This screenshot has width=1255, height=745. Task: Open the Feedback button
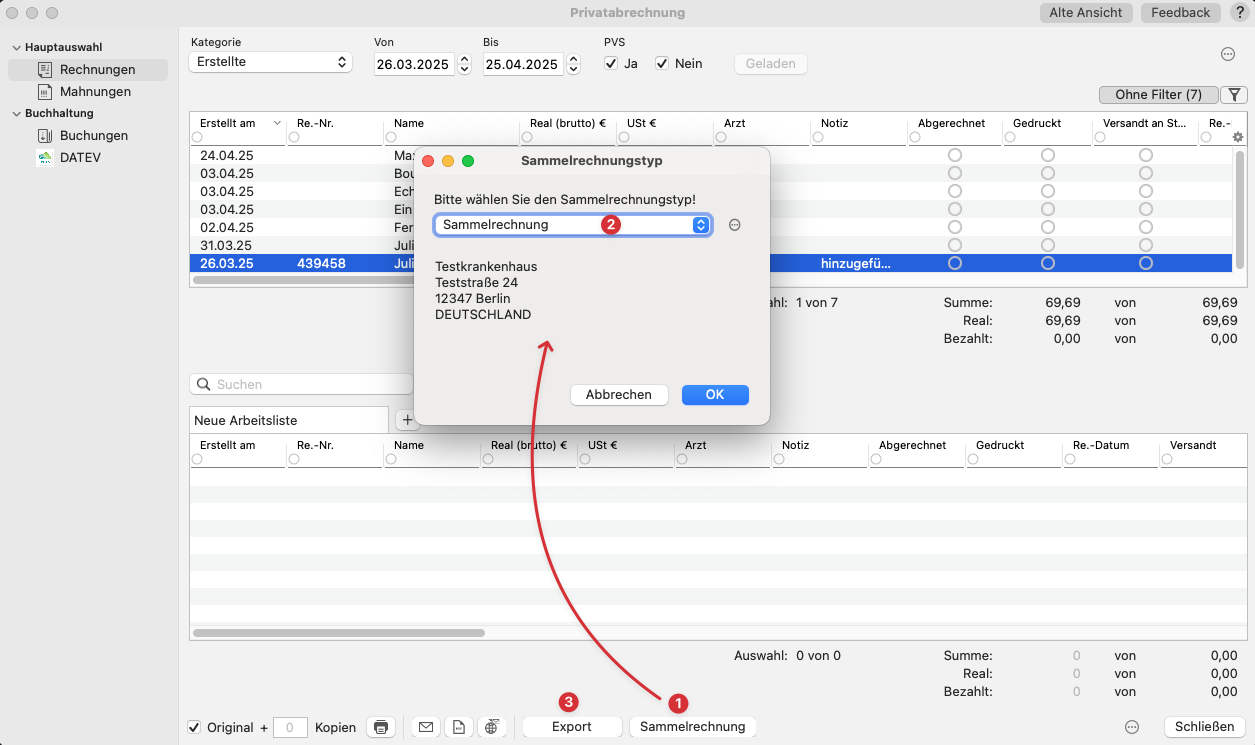(x=1180, y=13)
